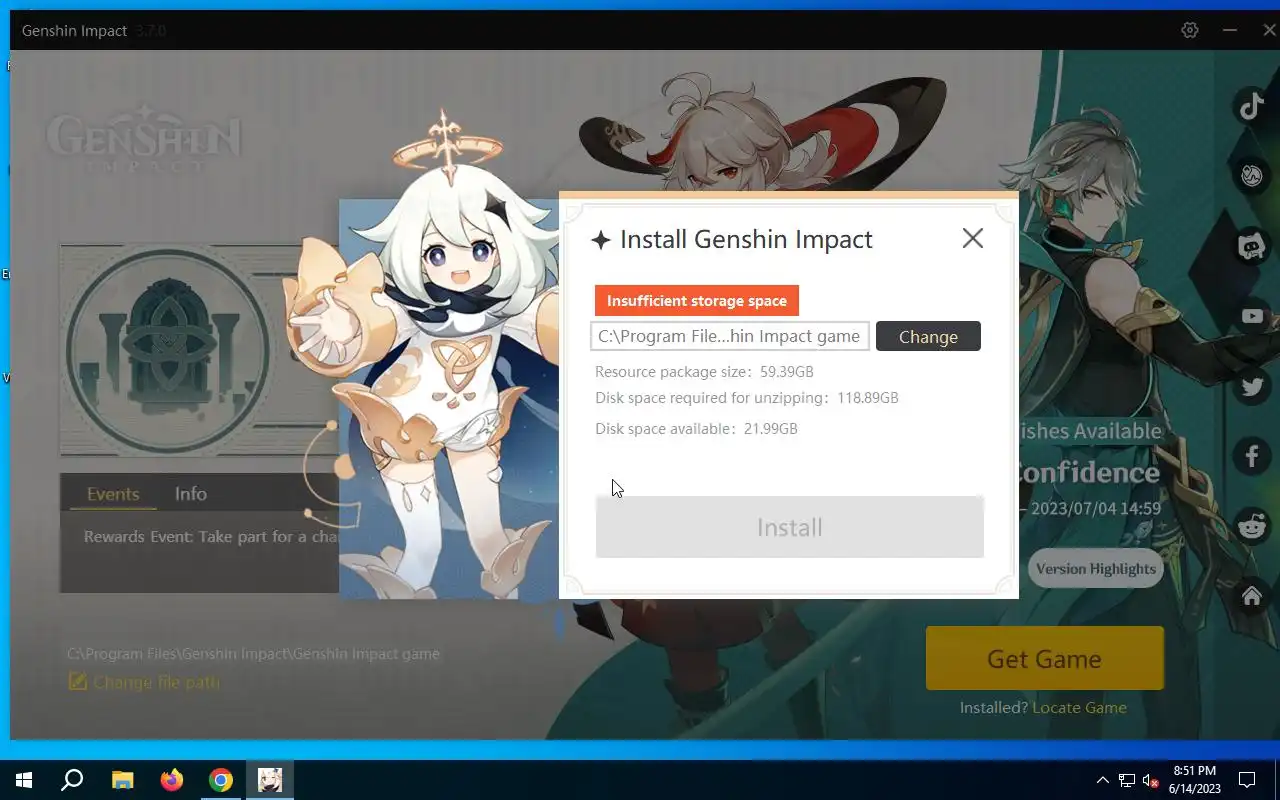Click the Locate Game link
The width and height of the screenshot is (1280, 800).
1079,707
